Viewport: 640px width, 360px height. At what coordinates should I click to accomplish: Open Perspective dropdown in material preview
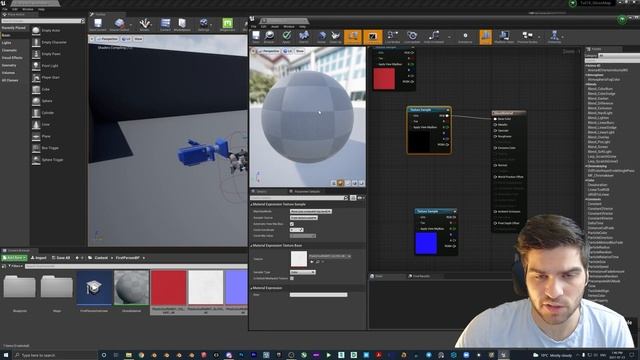pyautogui.click(x=269, y=51)
